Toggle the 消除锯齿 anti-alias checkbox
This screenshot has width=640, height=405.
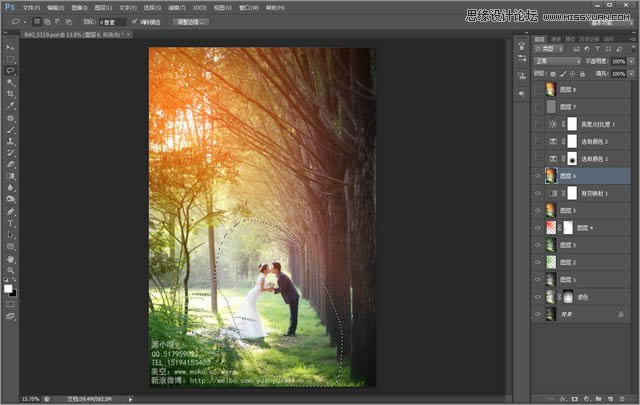coord(134,22)
